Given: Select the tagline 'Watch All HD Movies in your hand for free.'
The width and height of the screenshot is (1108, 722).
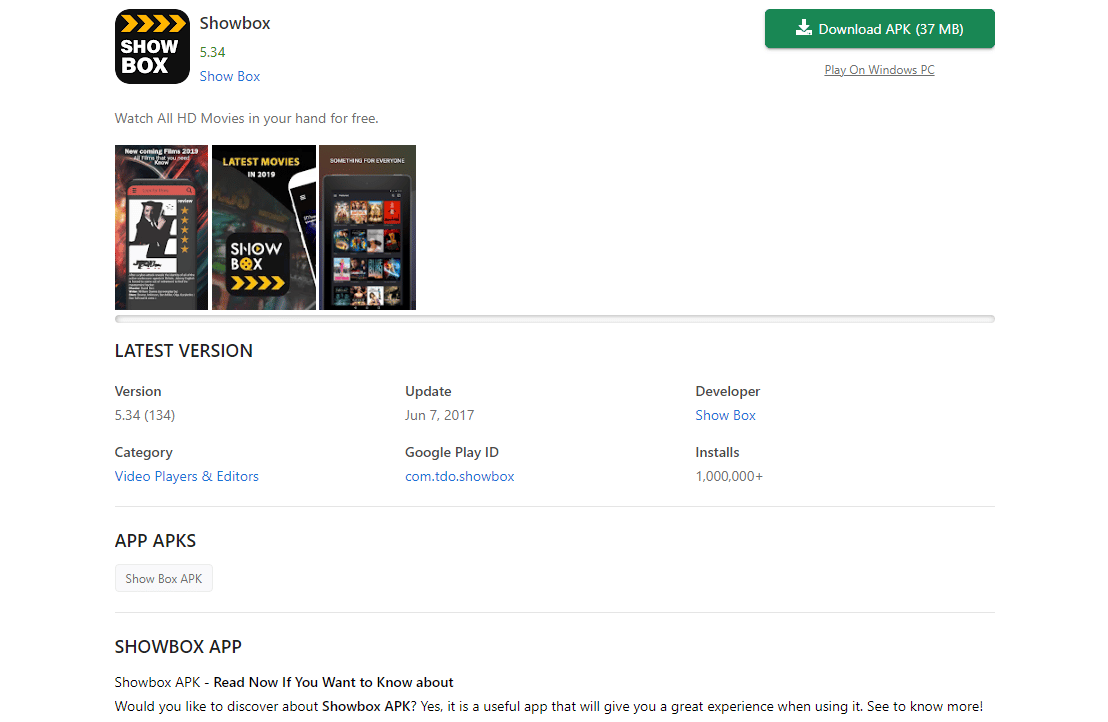Looking at the screenshot, I should tap(247, 119).
